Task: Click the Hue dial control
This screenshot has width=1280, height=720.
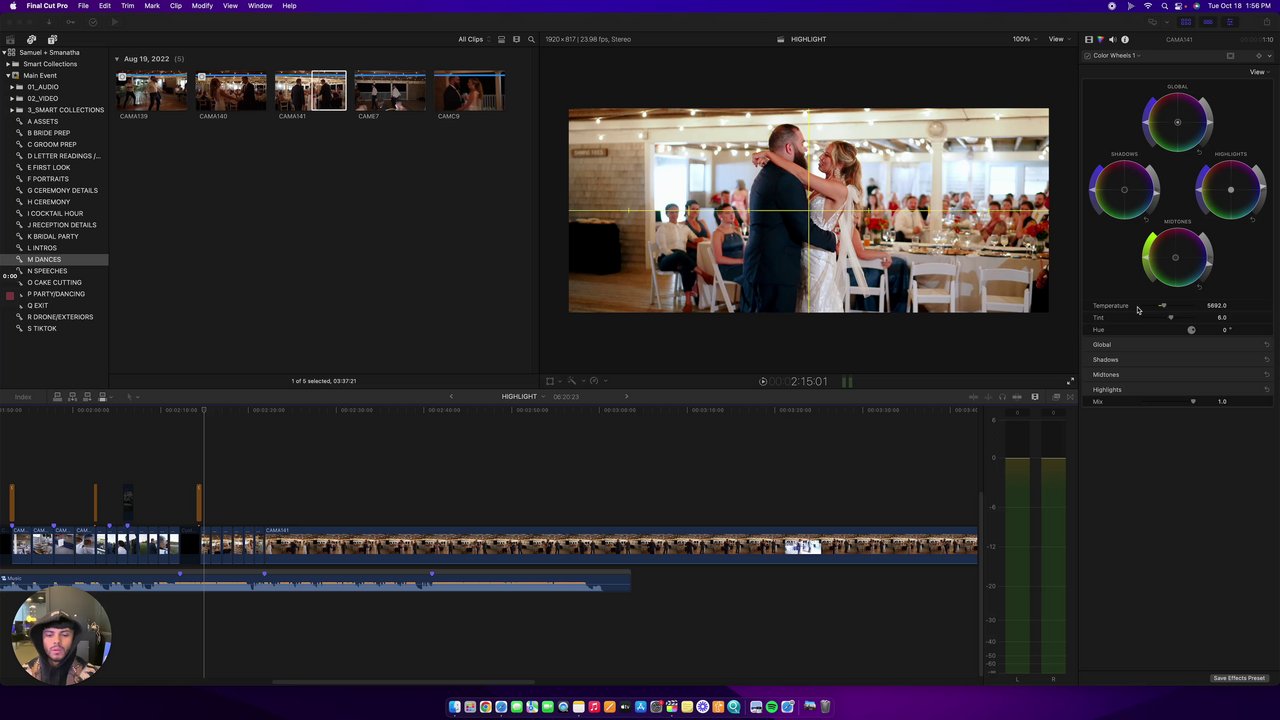Action: click(1191, 330)
